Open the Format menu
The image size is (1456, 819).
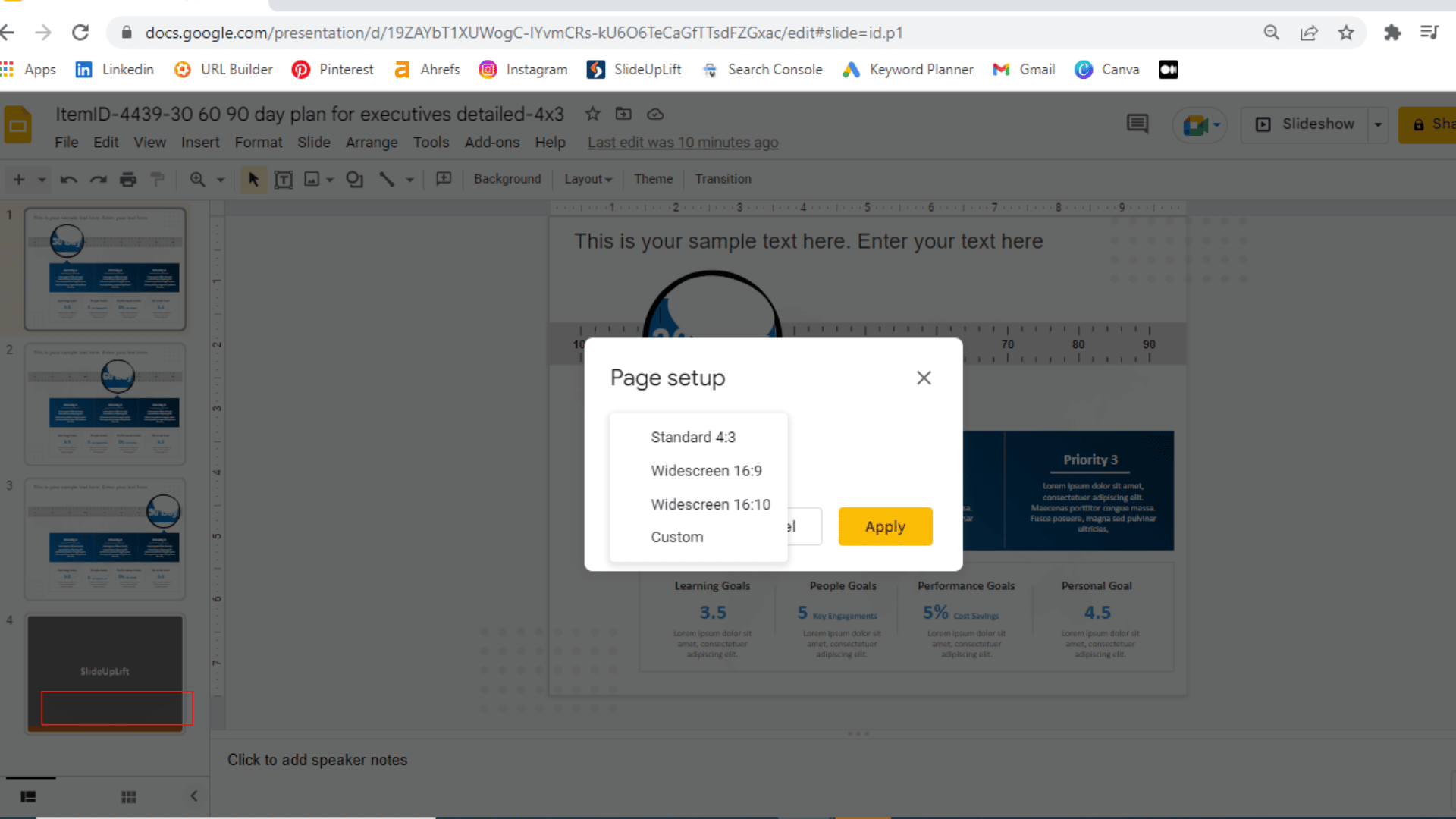[x=258, y=142]
